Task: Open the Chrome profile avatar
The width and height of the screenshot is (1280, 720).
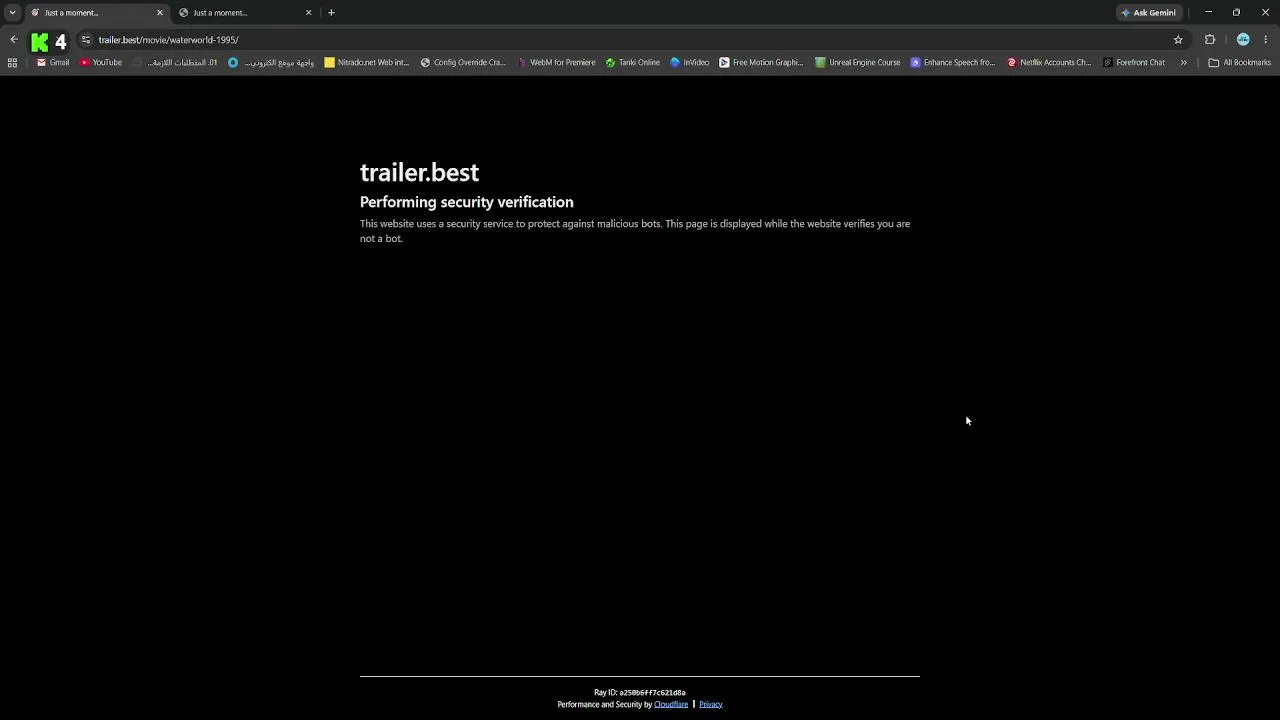Action: pos(1243,40)
